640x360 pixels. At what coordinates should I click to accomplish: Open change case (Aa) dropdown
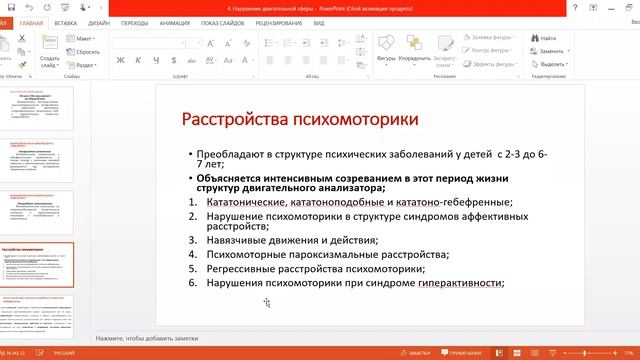[x=229, y=60]
